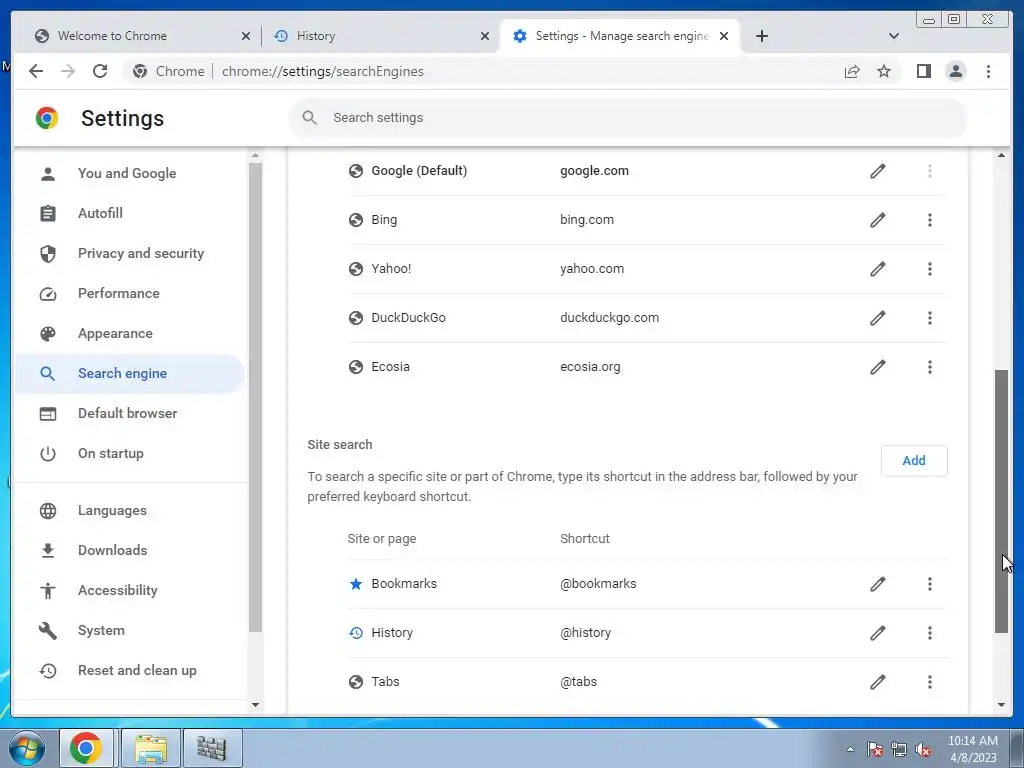Close the Welcome to Chrome tab
Screen dimensions: 1024x768
click(x=246, y=37)
